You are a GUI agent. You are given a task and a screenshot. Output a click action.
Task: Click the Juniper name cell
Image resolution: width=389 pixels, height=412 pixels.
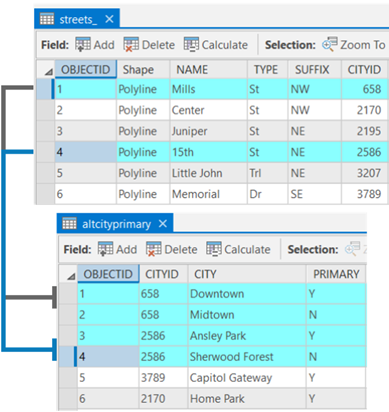click(x=209, y=131)
